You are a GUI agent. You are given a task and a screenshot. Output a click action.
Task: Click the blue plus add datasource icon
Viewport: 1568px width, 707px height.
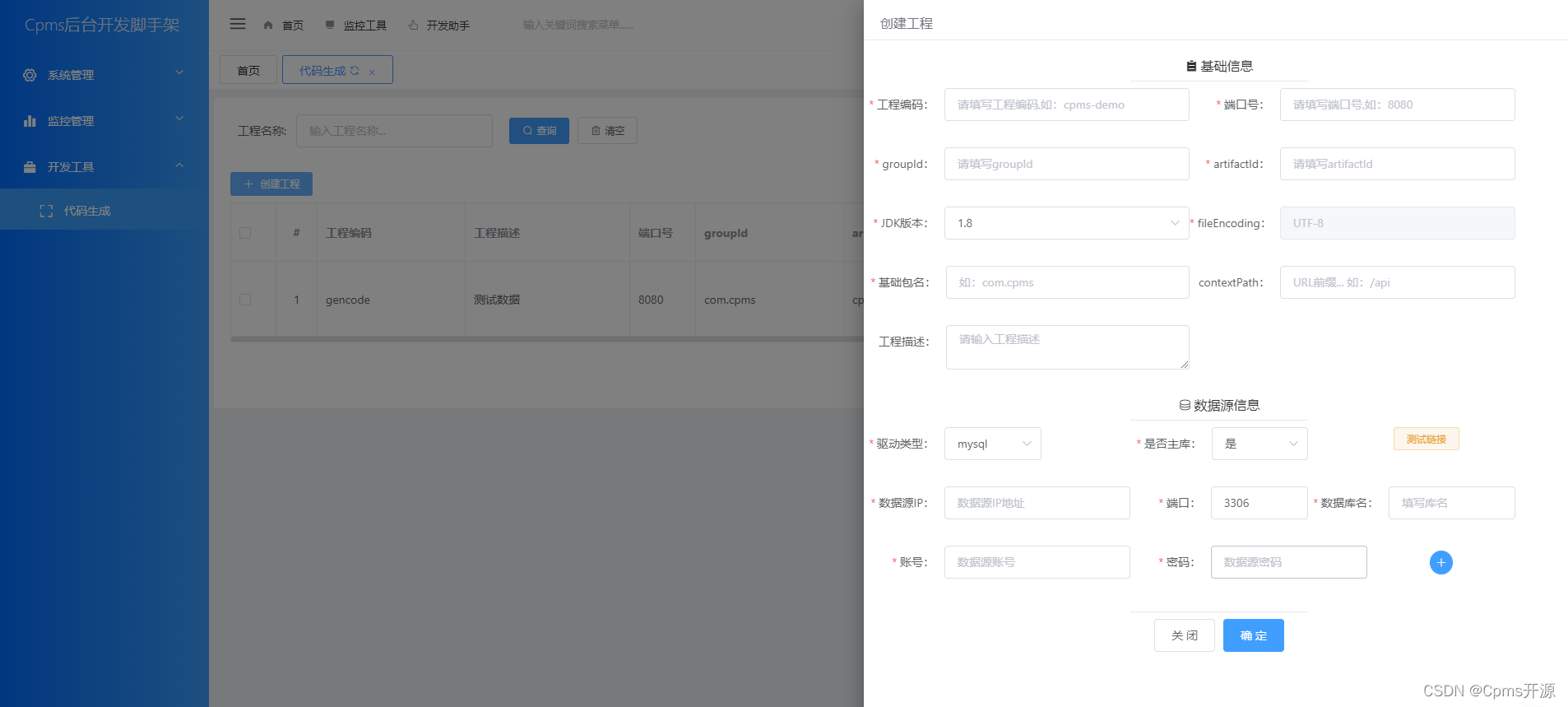pos(1440,562)
